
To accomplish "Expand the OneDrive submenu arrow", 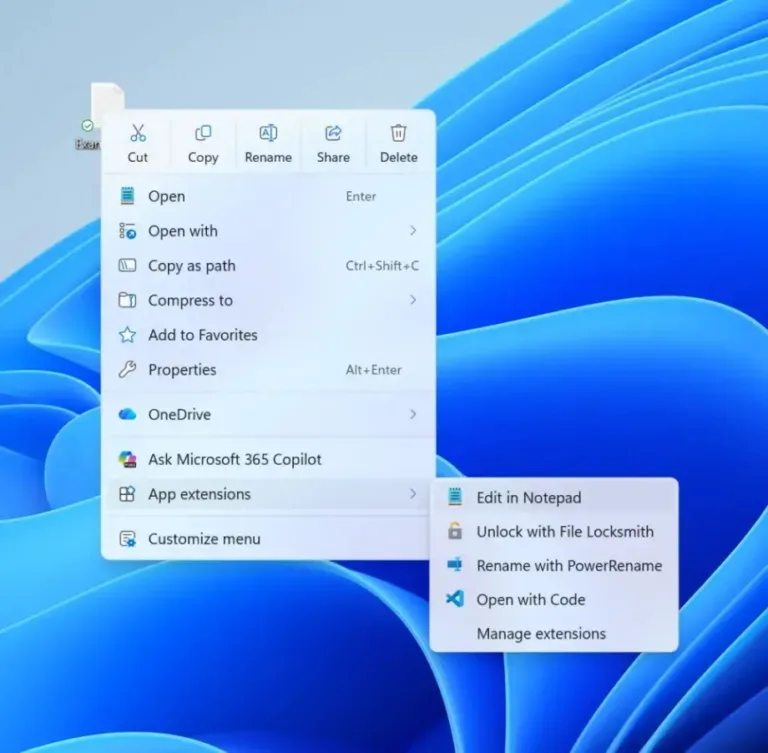I will pyautogui.click(x=413, y=414).
